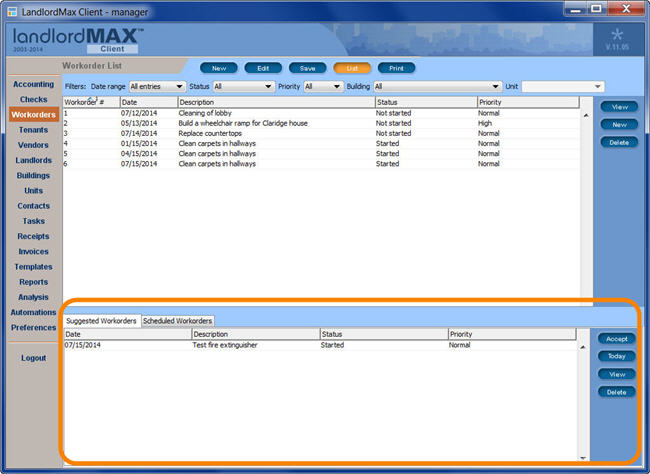Go to Checks section
The image size is (650, 474).
(x=34, y=100)
